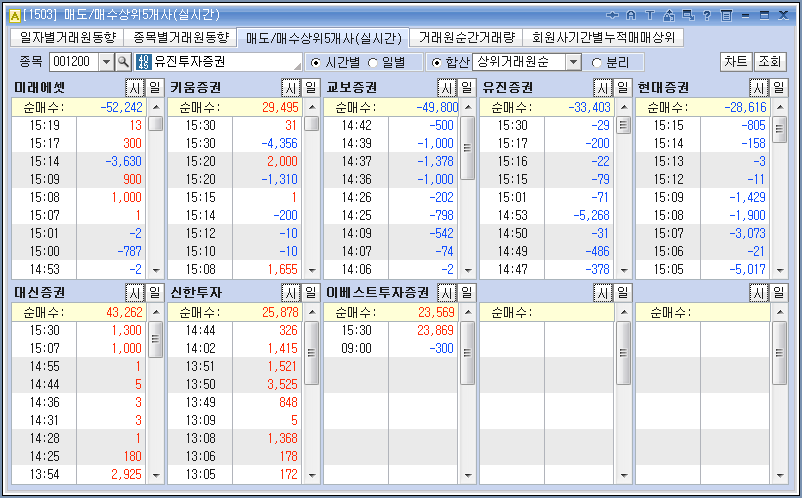Image resolution: width=802 pixels, height=498 pixels.
Task: Click the stock search magnifier icon
Action: pos(123,62)
